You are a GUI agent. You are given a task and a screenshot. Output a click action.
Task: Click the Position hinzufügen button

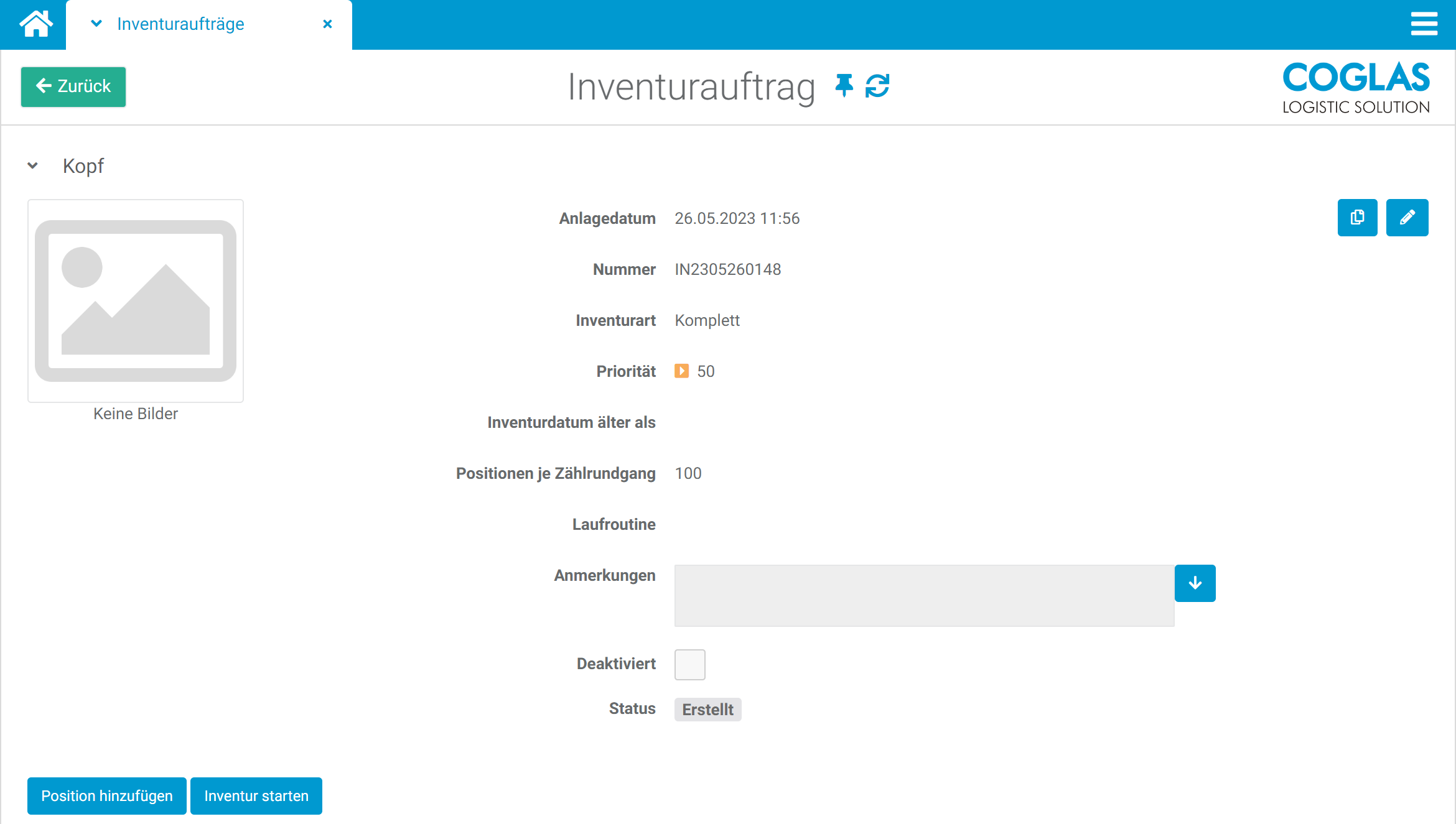[106, 796]
